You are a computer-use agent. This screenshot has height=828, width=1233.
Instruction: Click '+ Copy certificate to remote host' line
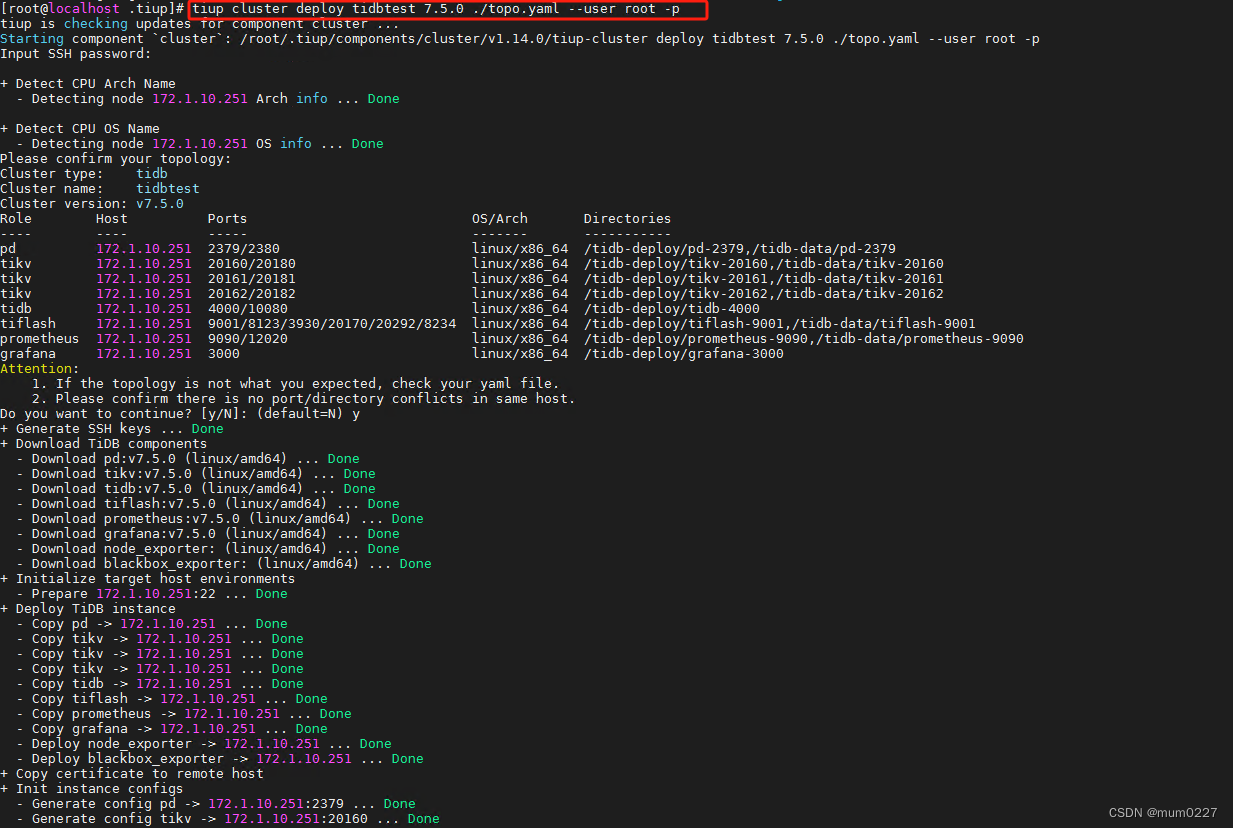pos(132,774)
